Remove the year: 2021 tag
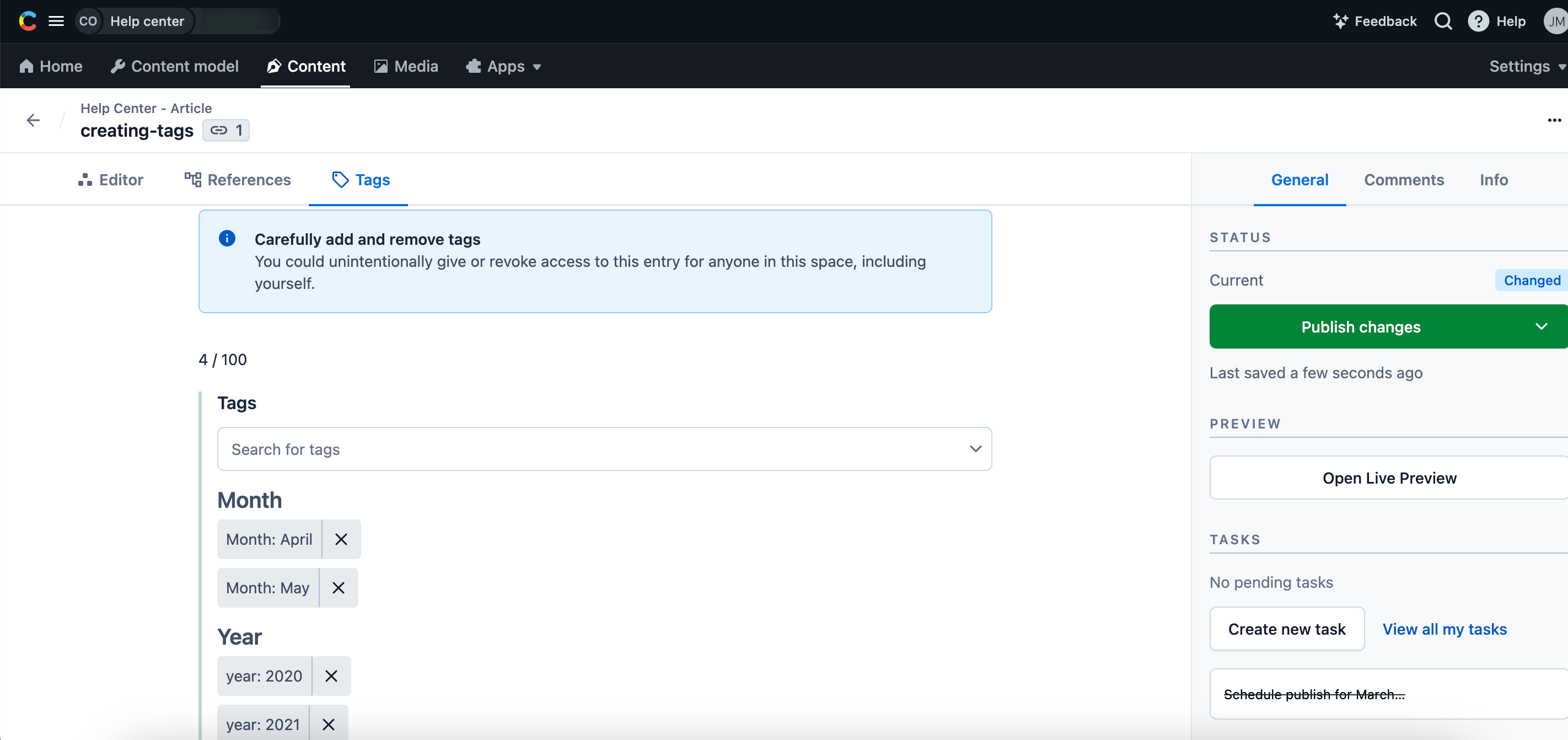 coord(329,724)
